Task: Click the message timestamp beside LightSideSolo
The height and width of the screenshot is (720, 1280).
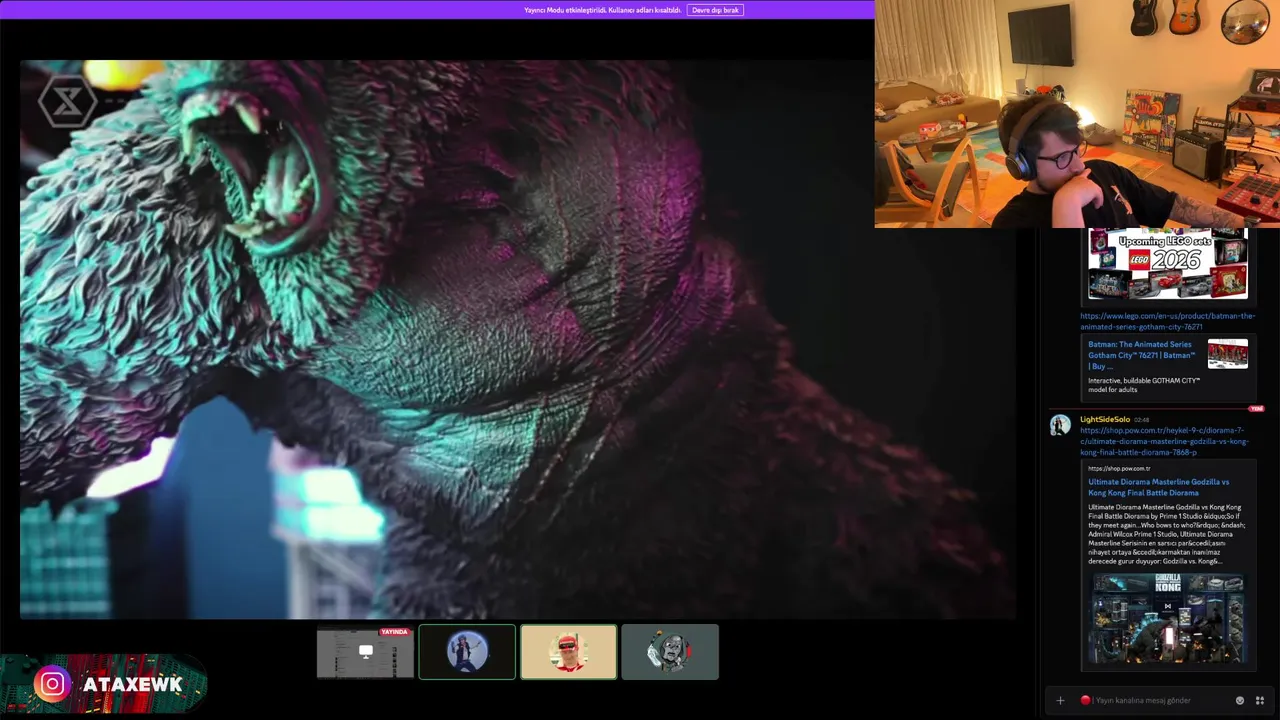Action: tap(1141, 420)
